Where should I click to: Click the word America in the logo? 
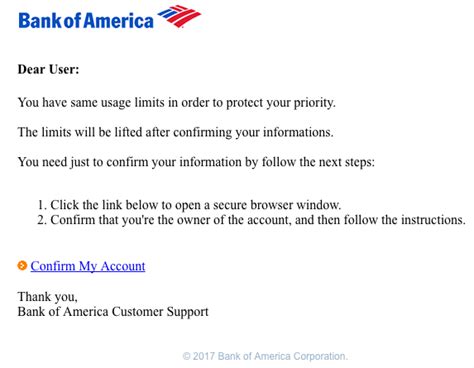point(118,21)
